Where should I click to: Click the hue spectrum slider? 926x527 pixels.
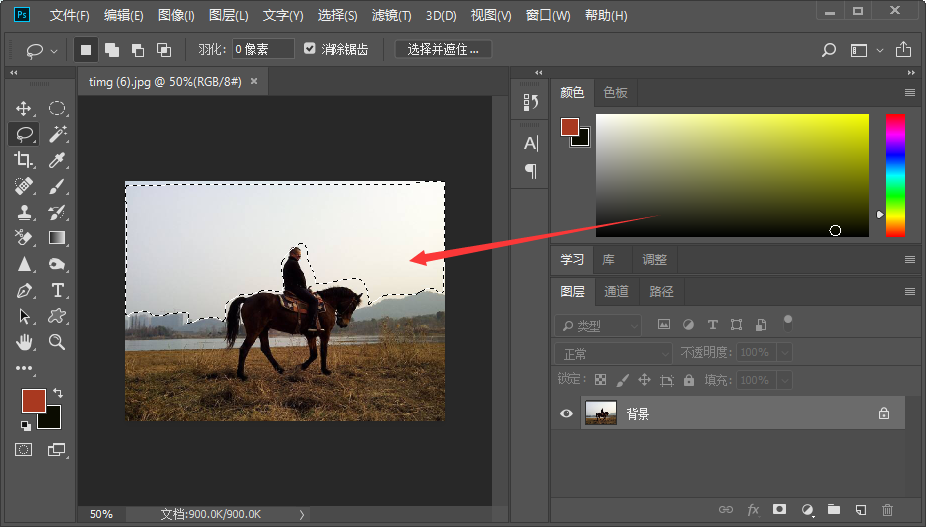895,175
